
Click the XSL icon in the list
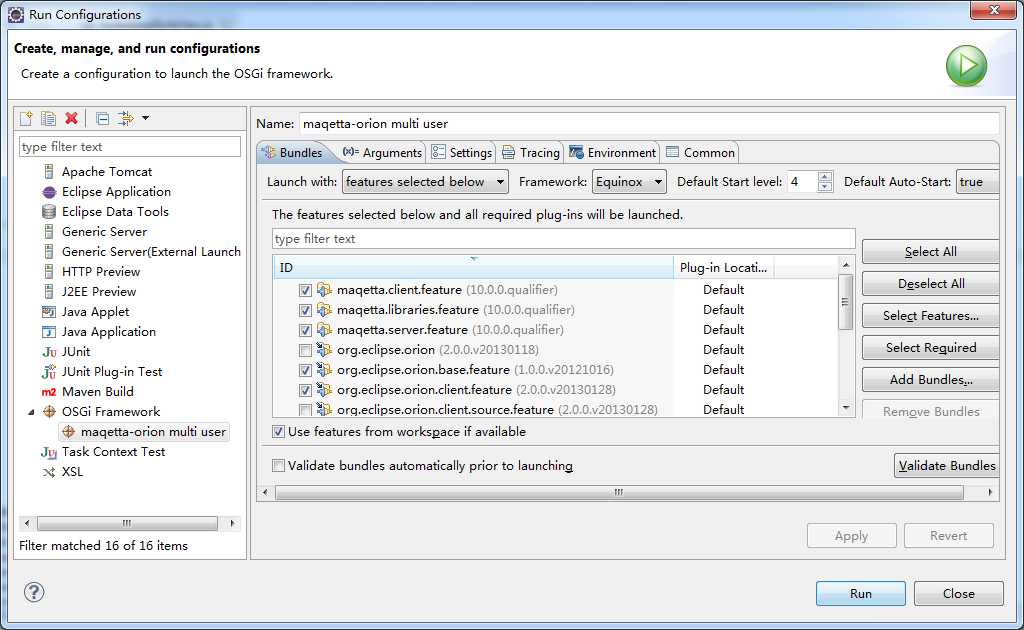tap(49, 472)
